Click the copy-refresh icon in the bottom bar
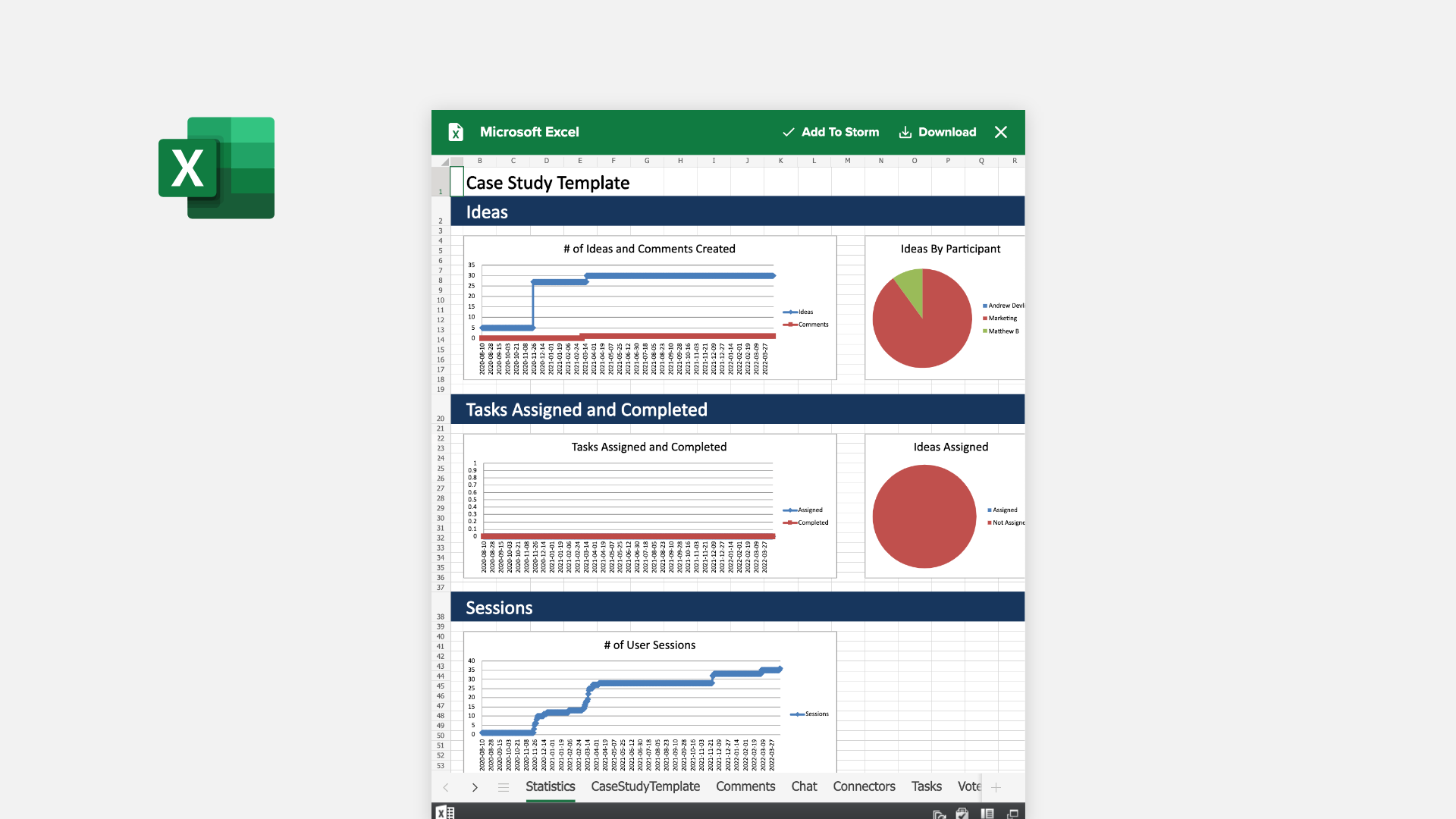 (x=939, y=814)
